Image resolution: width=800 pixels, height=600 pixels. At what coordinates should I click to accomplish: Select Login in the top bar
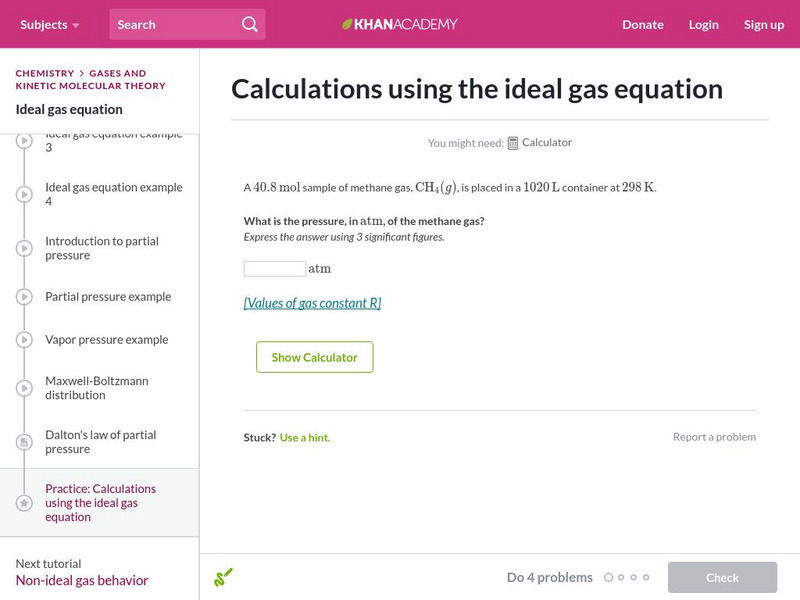(704, 24)
